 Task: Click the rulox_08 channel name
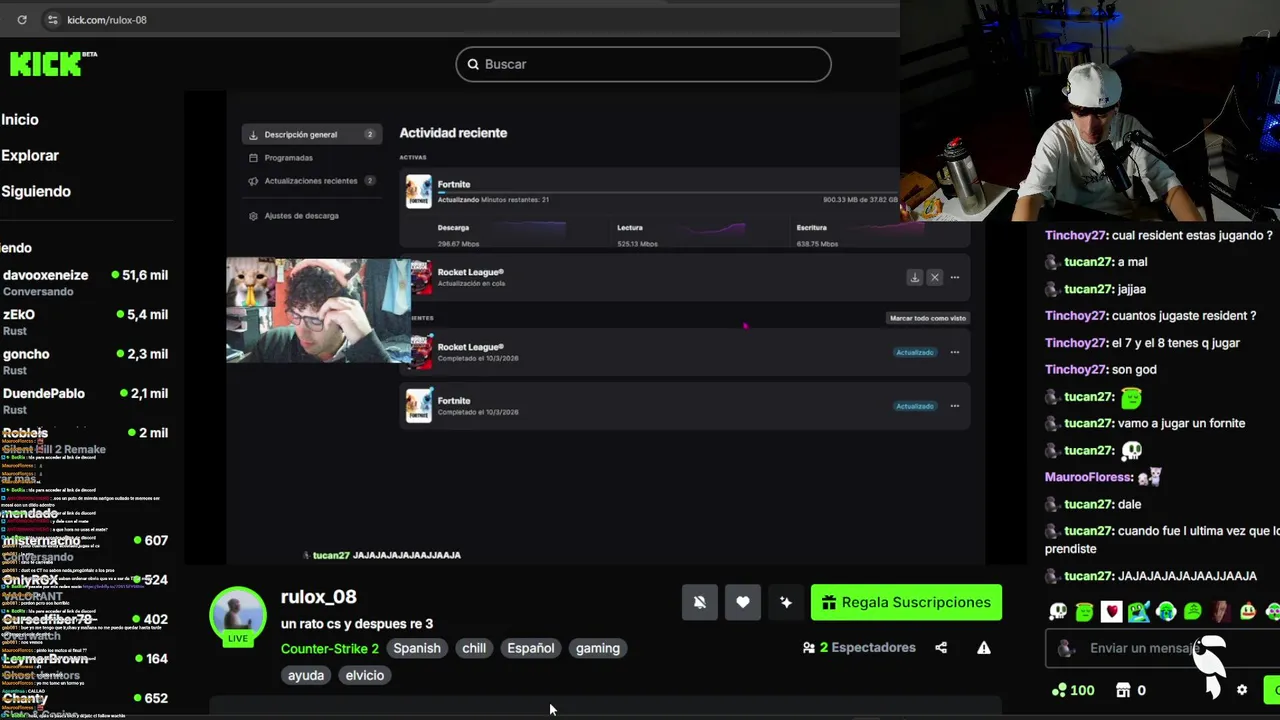(x=319, y=597)
